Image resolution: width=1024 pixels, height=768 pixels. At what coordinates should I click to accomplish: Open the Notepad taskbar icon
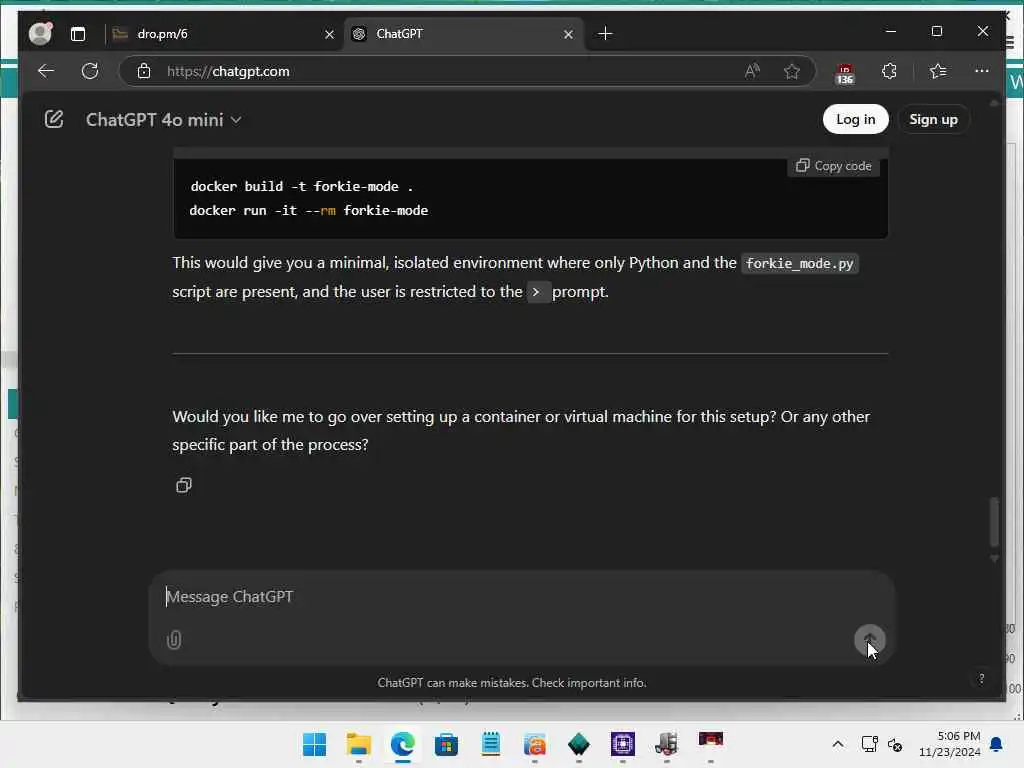(x=490, y=744)
